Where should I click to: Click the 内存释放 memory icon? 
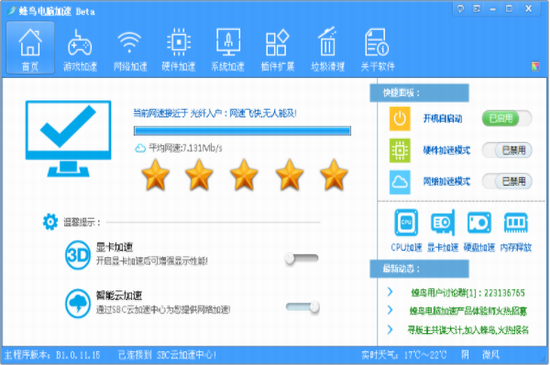coord(516,222)
